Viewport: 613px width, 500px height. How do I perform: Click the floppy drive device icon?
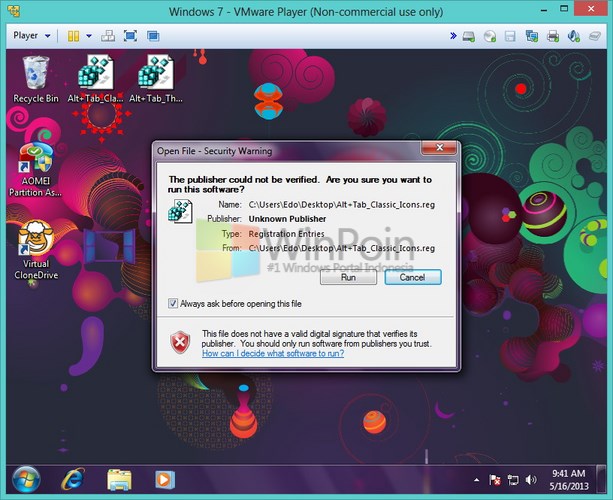[510, 36]
